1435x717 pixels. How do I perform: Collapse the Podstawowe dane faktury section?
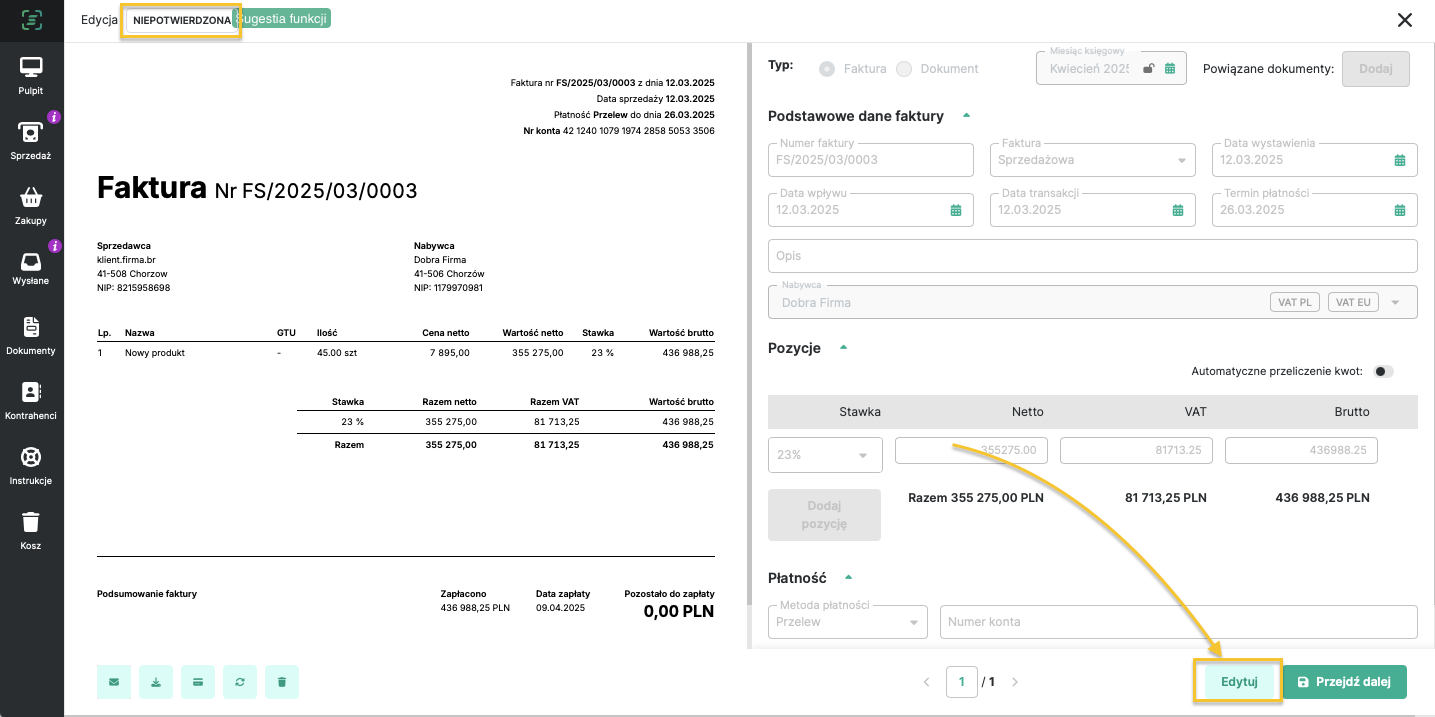click(x=966, y=116)
